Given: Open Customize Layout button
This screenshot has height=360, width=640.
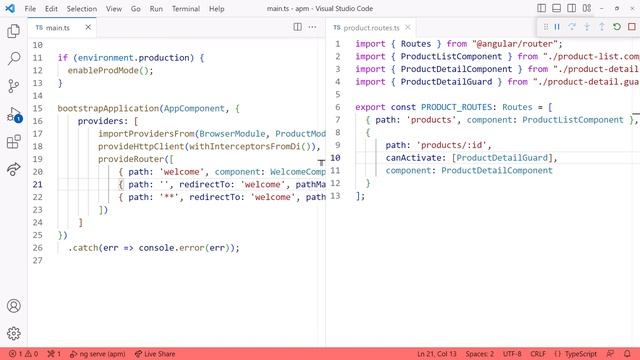Looking at the screenshot, I should point(587,8).
